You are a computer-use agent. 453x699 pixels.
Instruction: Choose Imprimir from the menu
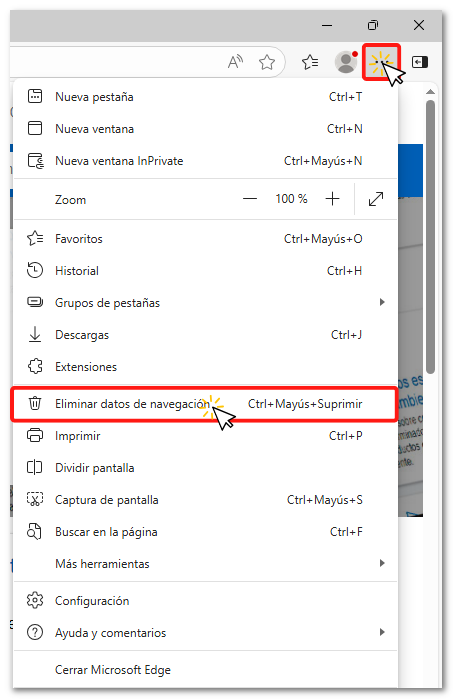coord(205,436)
